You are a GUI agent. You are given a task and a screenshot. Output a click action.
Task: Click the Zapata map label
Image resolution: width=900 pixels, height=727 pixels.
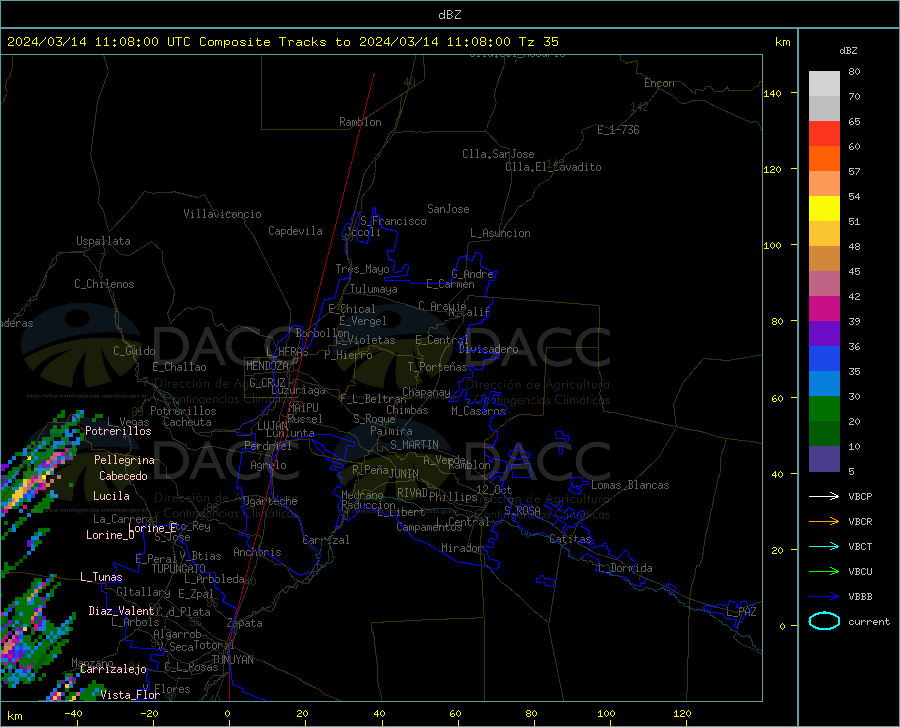click(245, 623)
